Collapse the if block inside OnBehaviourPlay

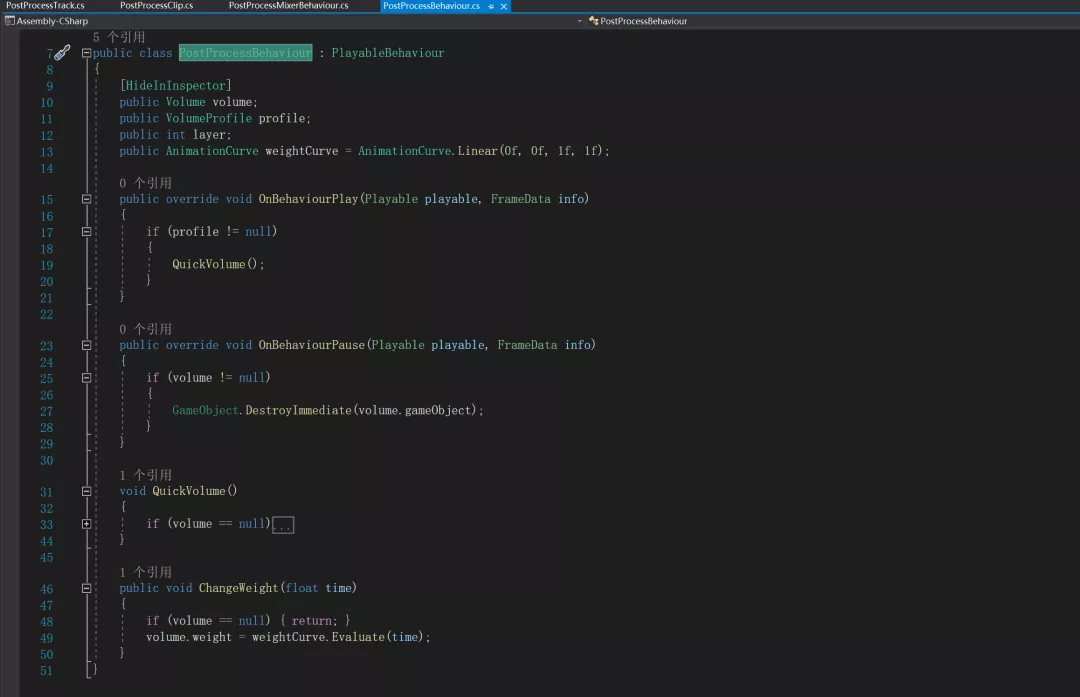pyautogui.click(x=86, y=231)
